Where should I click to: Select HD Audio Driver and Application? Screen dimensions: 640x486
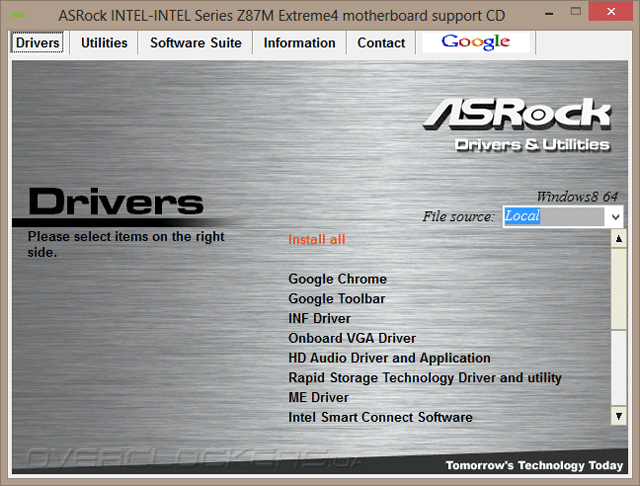389,358
